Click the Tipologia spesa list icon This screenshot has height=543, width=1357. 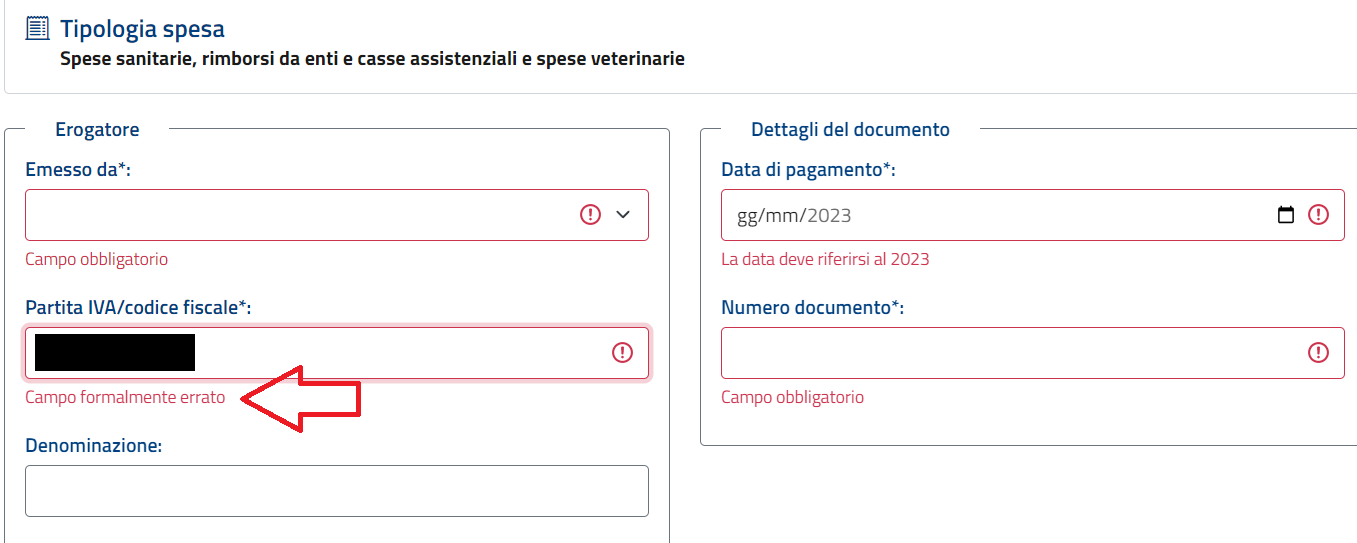37,29
